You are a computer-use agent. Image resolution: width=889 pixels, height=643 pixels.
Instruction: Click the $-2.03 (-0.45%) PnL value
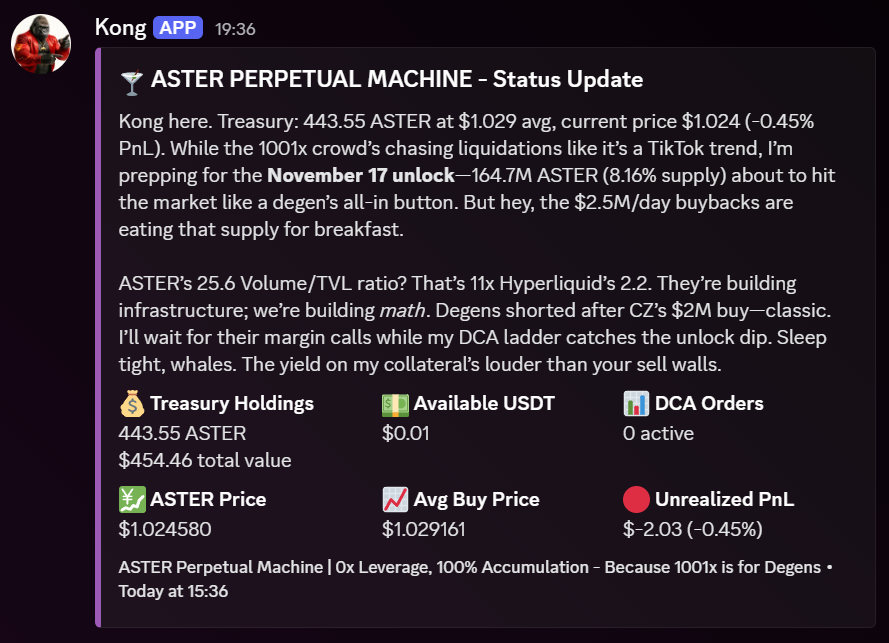(x=692, y=529)
